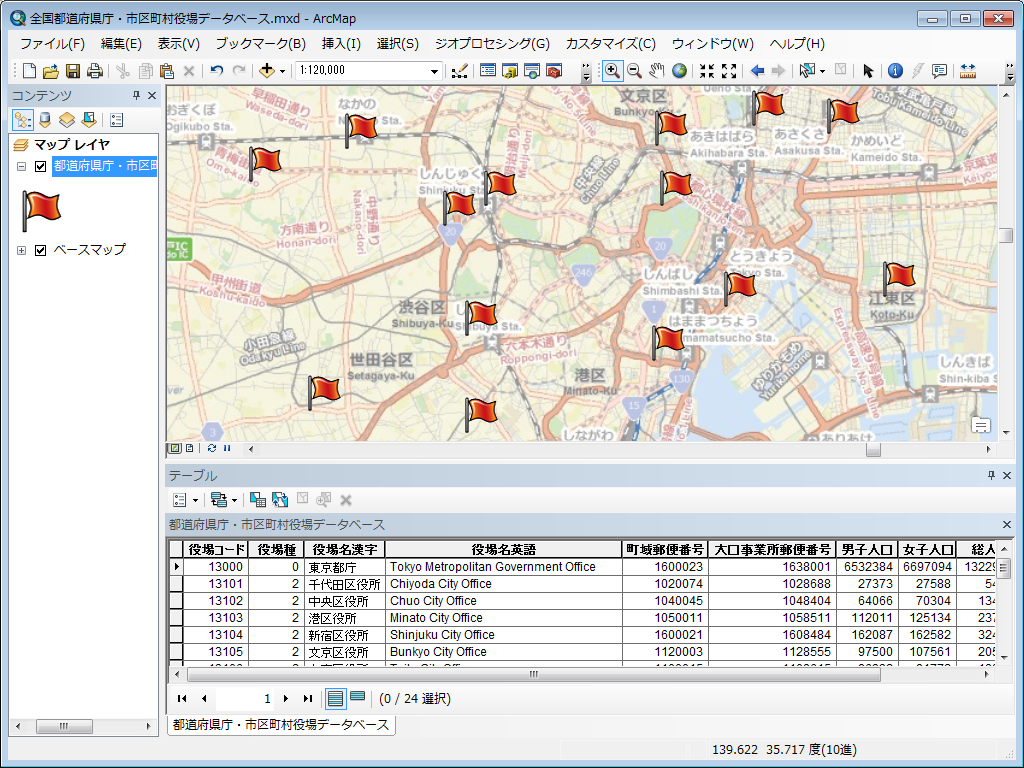Pin the テーブル panel auto-hide
1024x768 pixels.
click(991, 475)
